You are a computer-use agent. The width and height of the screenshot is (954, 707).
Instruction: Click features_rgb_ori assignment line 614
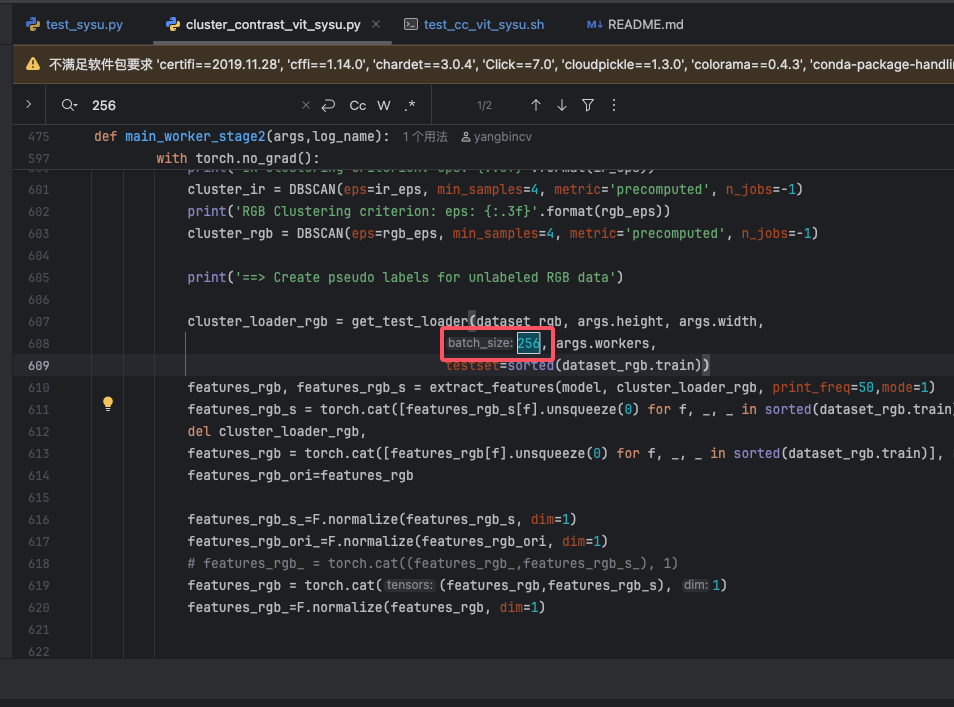(x=300, y=476)
